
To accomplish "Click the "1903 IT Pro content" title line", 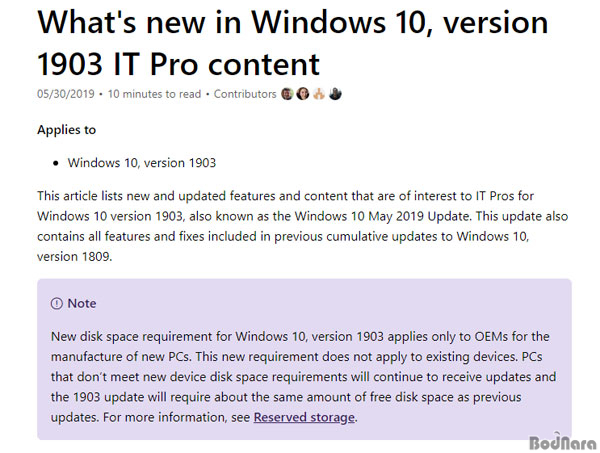I will coord(178,64).
